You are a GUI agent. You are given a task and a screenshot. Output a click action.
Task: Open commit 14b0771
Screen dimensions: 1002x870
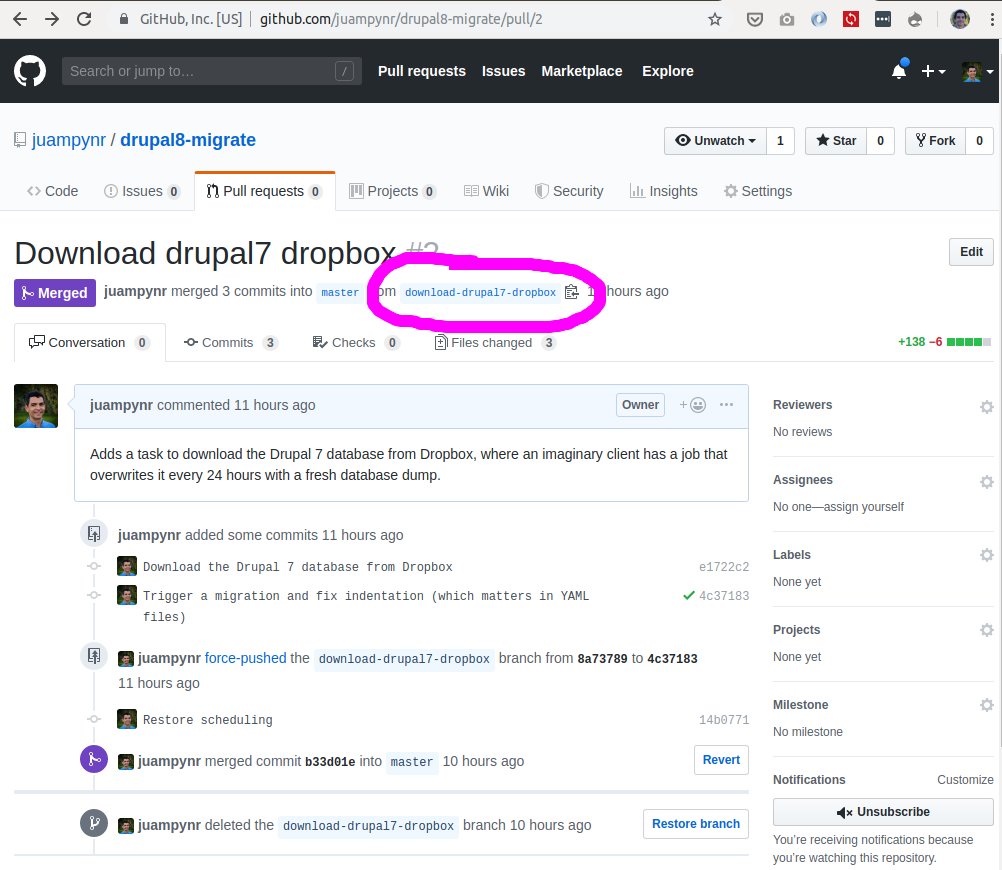click(x=723, y=720)
